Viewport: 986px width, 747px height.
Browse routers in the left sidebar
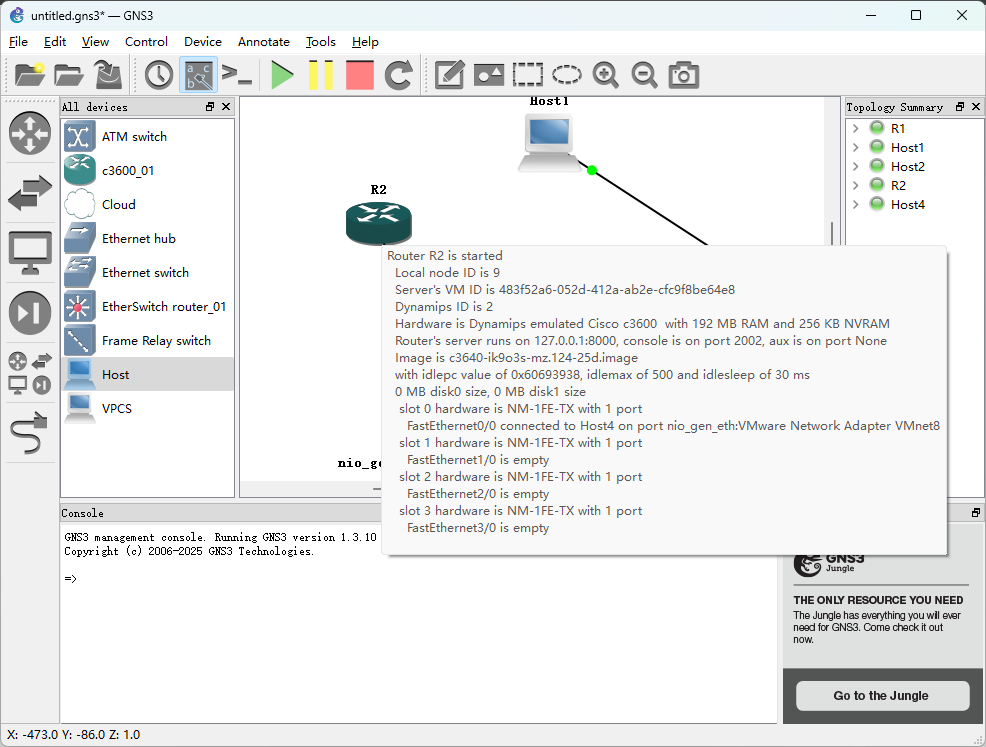(30, 133)
